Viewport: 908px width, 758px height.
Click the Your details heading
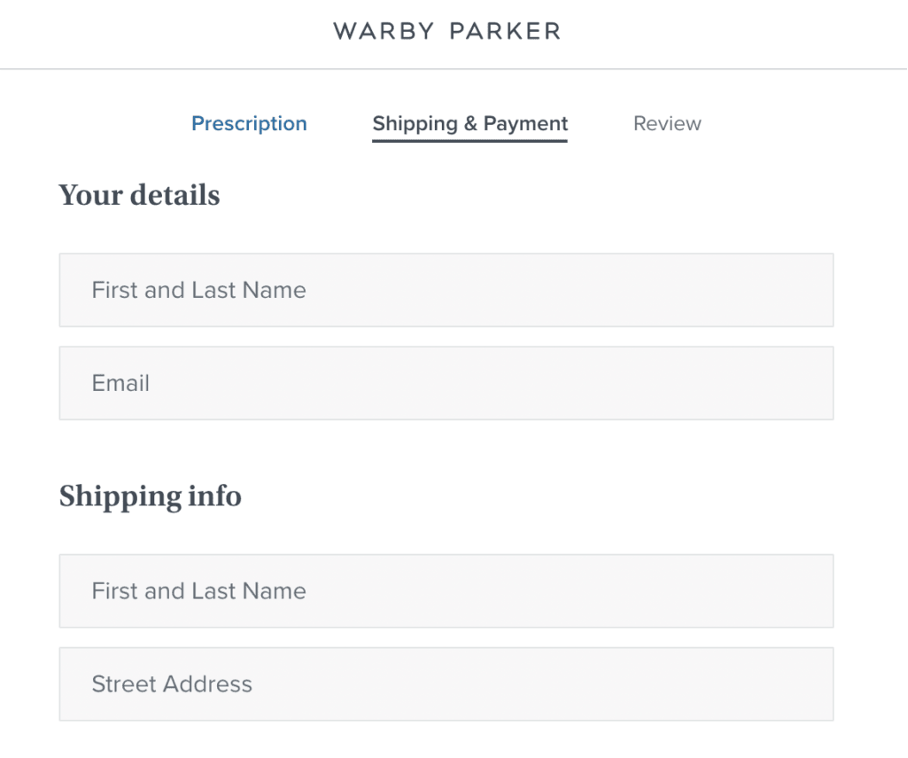coord(140,195)
